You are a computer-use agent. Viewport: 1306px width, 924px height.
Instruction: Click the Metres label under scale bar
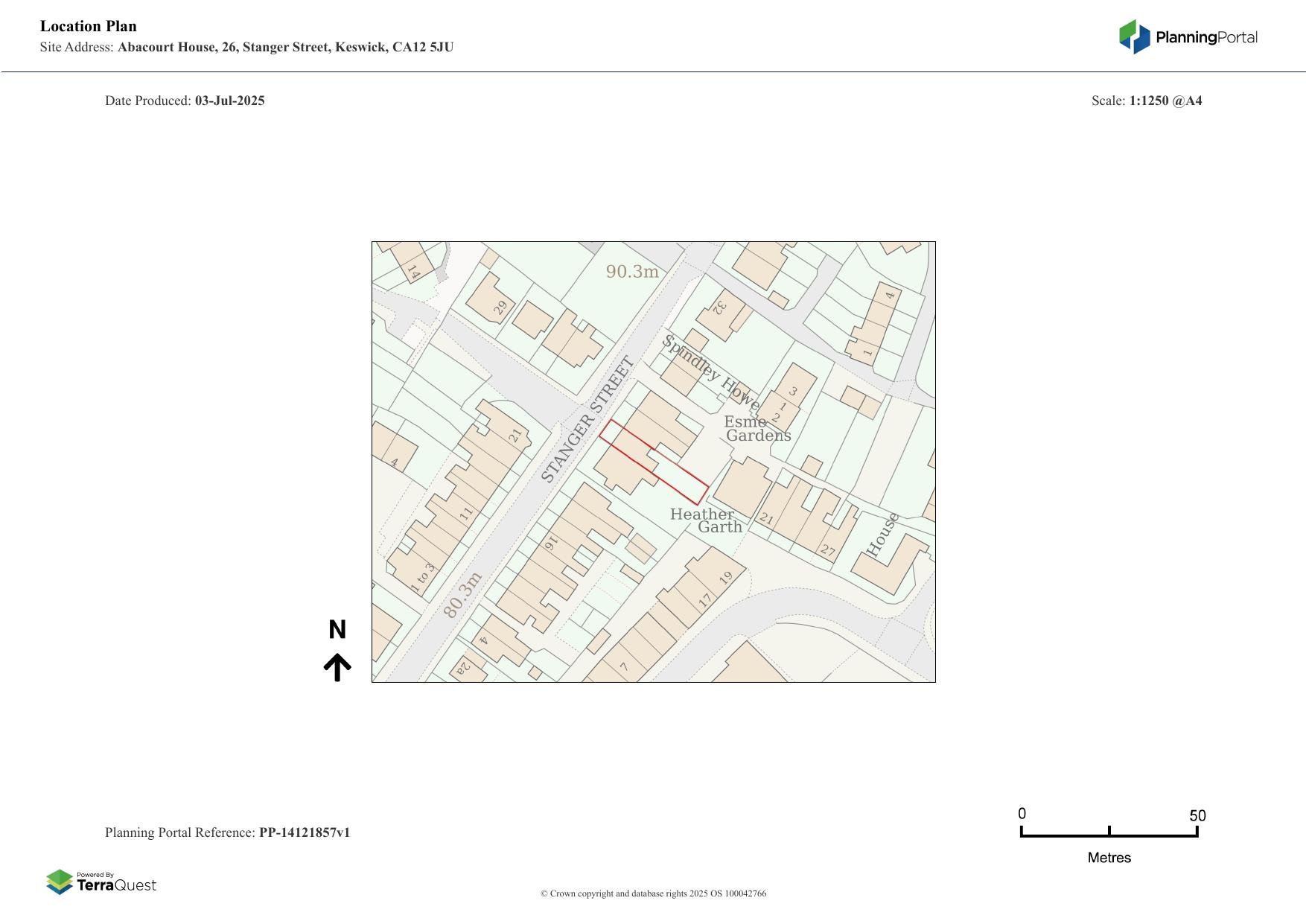[1109, 858]
